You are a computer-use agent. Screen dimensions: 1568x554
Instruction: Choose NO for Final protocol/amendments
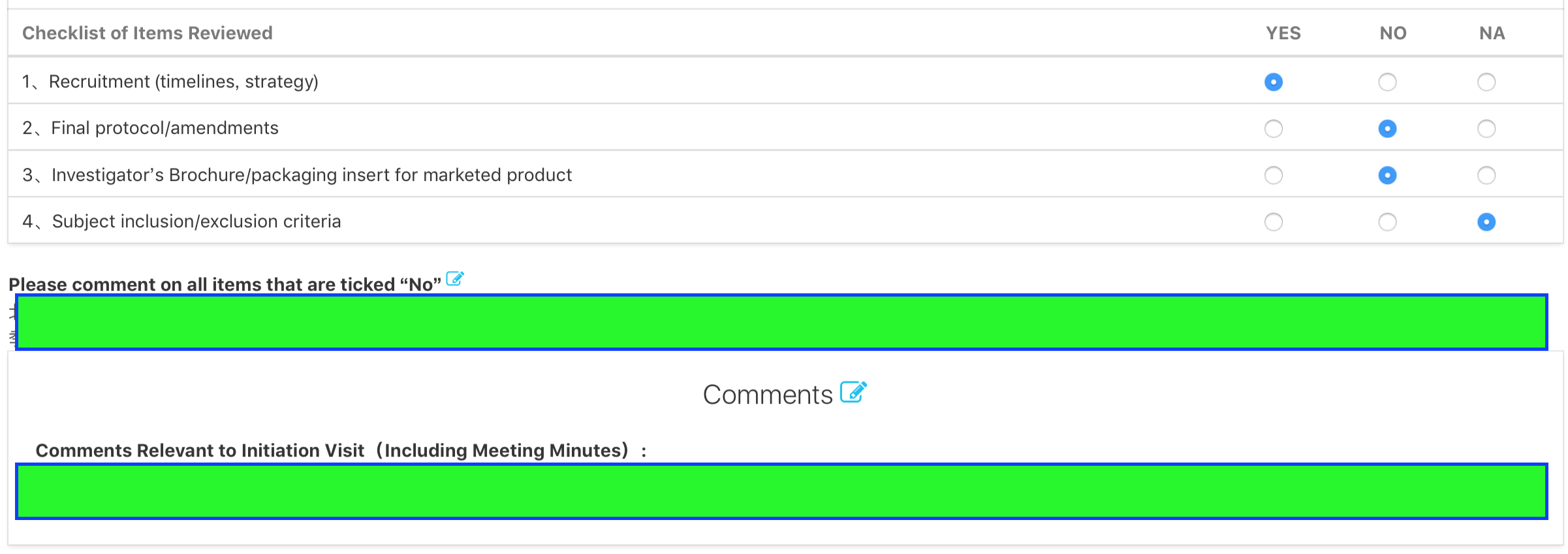1387,129
